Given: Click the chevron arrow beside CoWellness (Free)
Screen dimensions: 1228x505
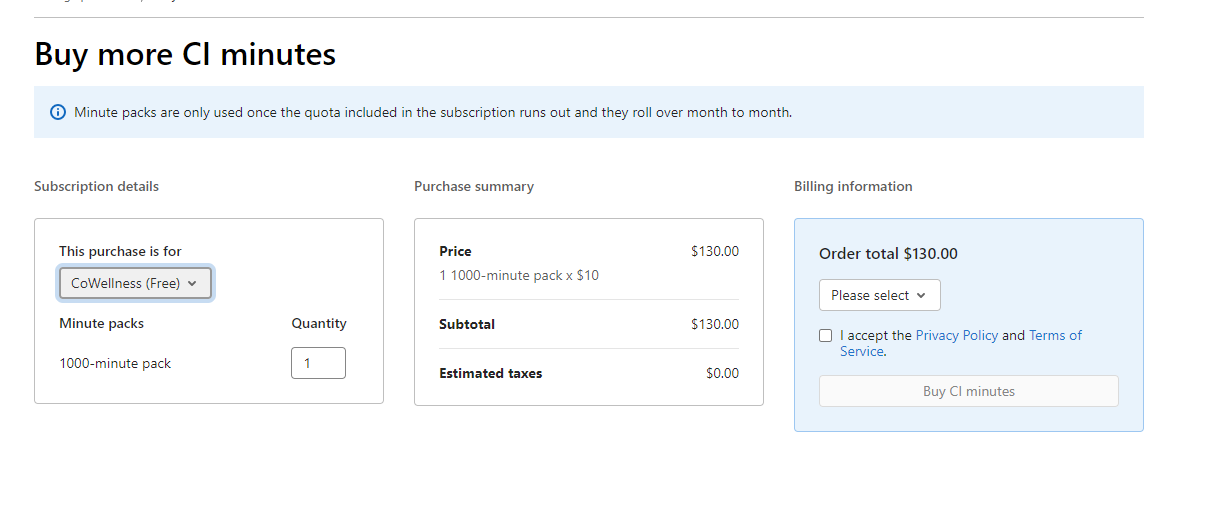Looking at the screenshot, I should click(x=192, y=283).
